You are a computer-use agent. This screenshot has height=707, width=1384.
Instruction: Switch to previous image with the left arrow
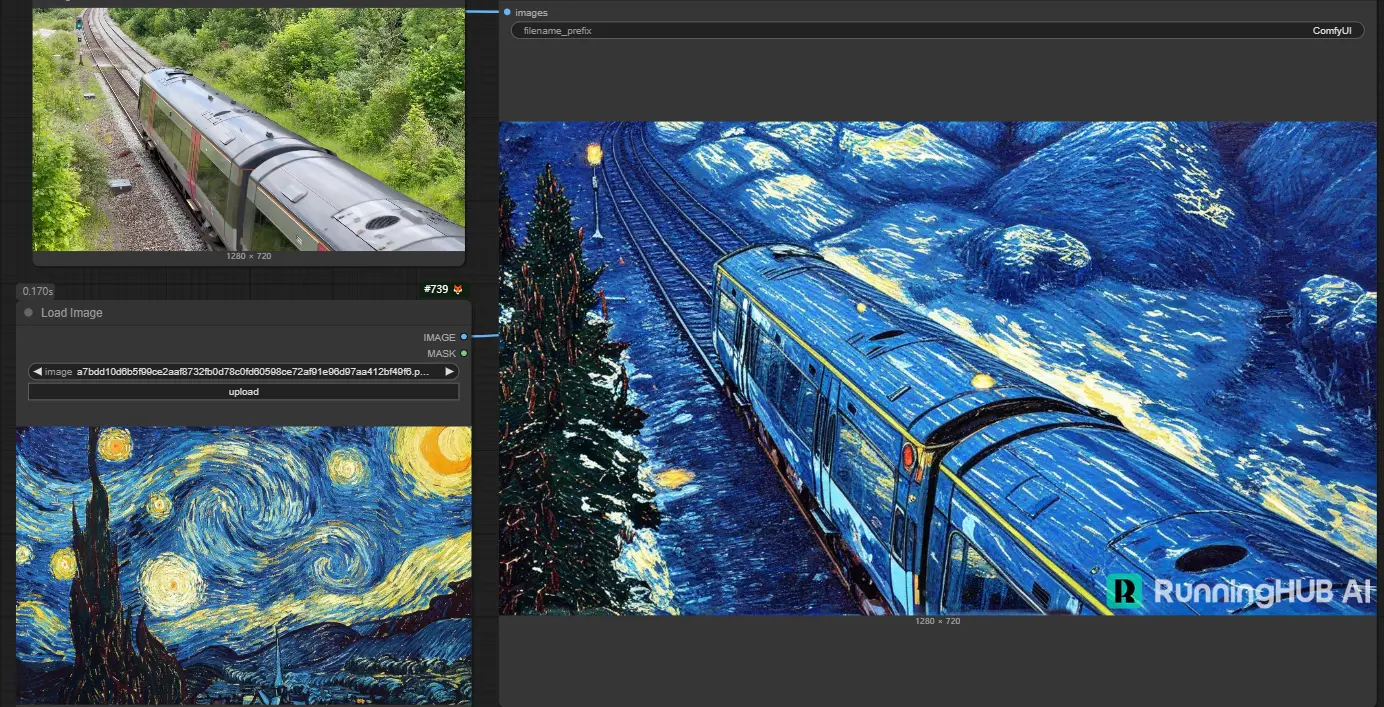click(37, 371)
